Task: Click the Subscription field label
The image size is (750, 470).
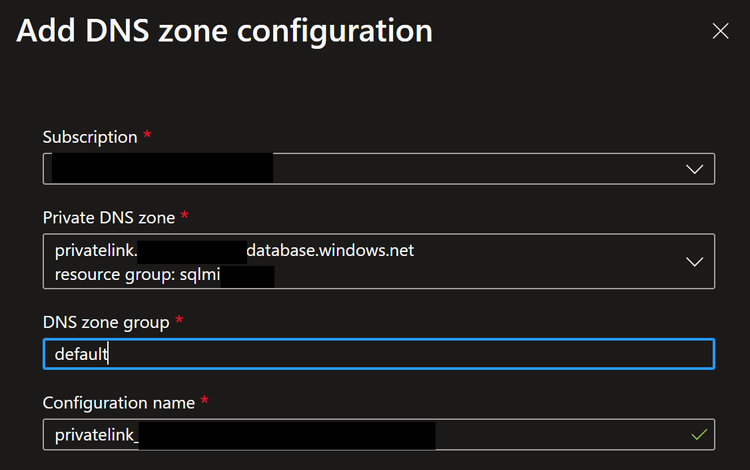Action: click(x=90, y=137)
